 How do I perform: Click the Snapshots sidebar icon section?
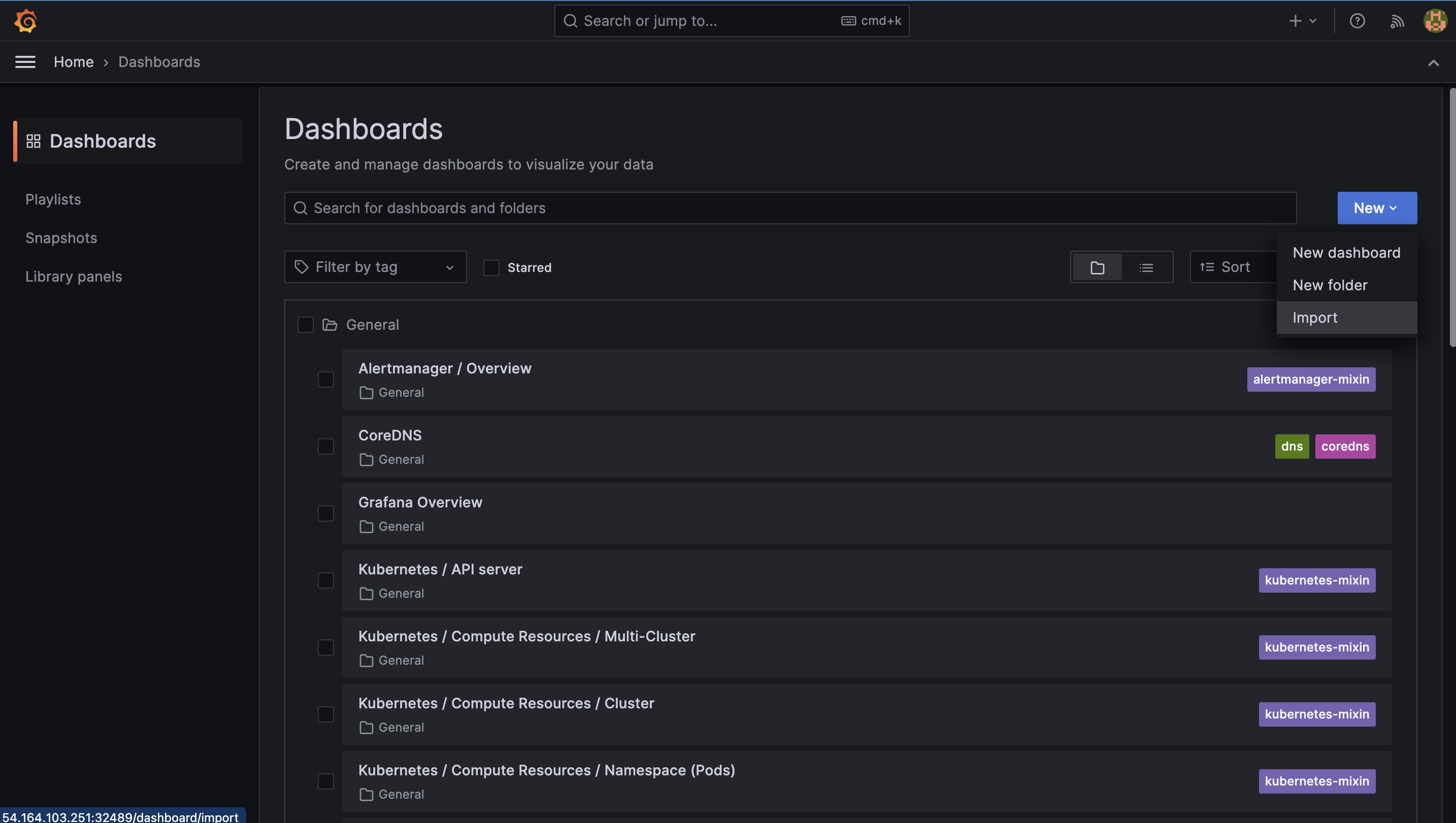[x=61, y=237]
